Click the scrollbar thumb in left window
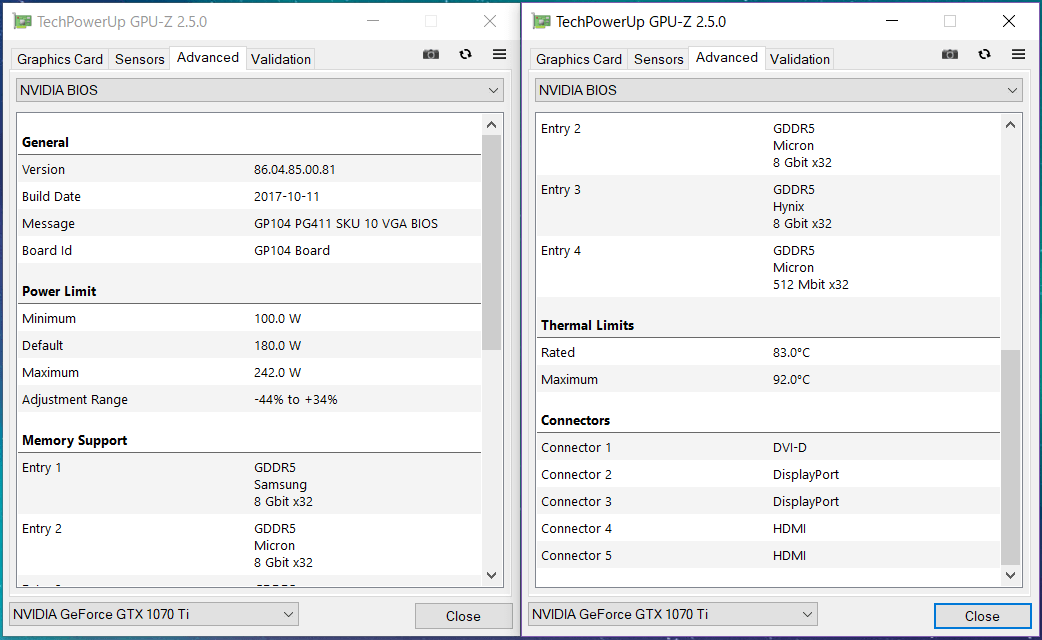Image resolution: width=1042 pixels, height=640 pixels. [491, 243]
